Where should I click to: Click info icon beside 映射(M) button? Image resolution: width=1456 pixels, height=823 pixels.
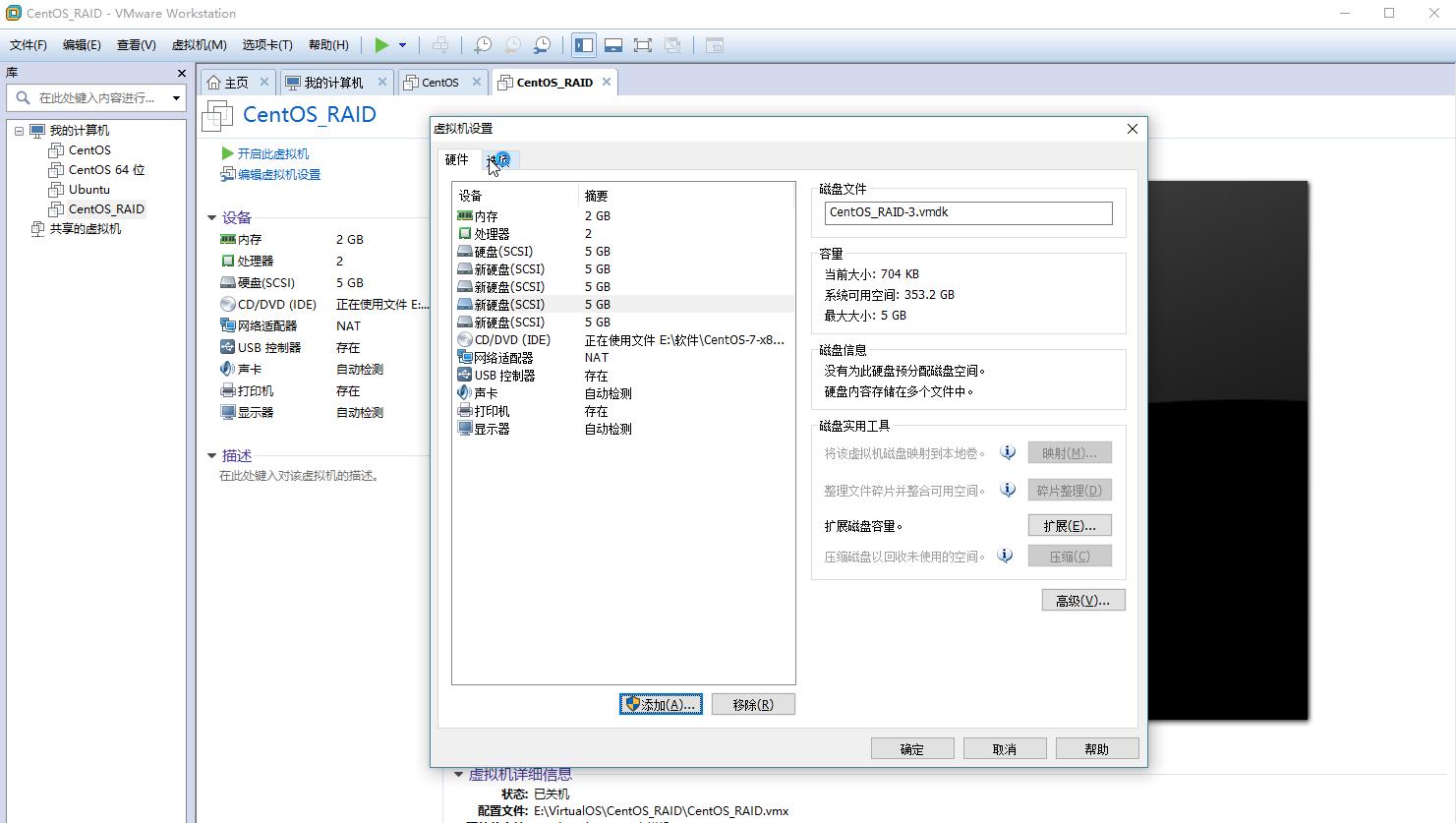coord(1008,452)
